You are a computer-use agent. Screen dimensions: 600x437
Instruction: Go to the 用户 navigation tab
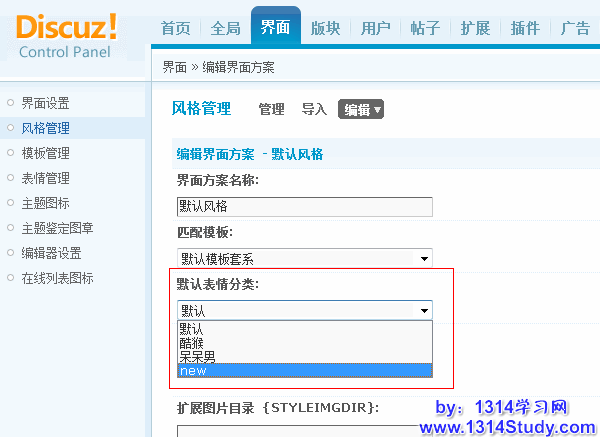(376, 28)
